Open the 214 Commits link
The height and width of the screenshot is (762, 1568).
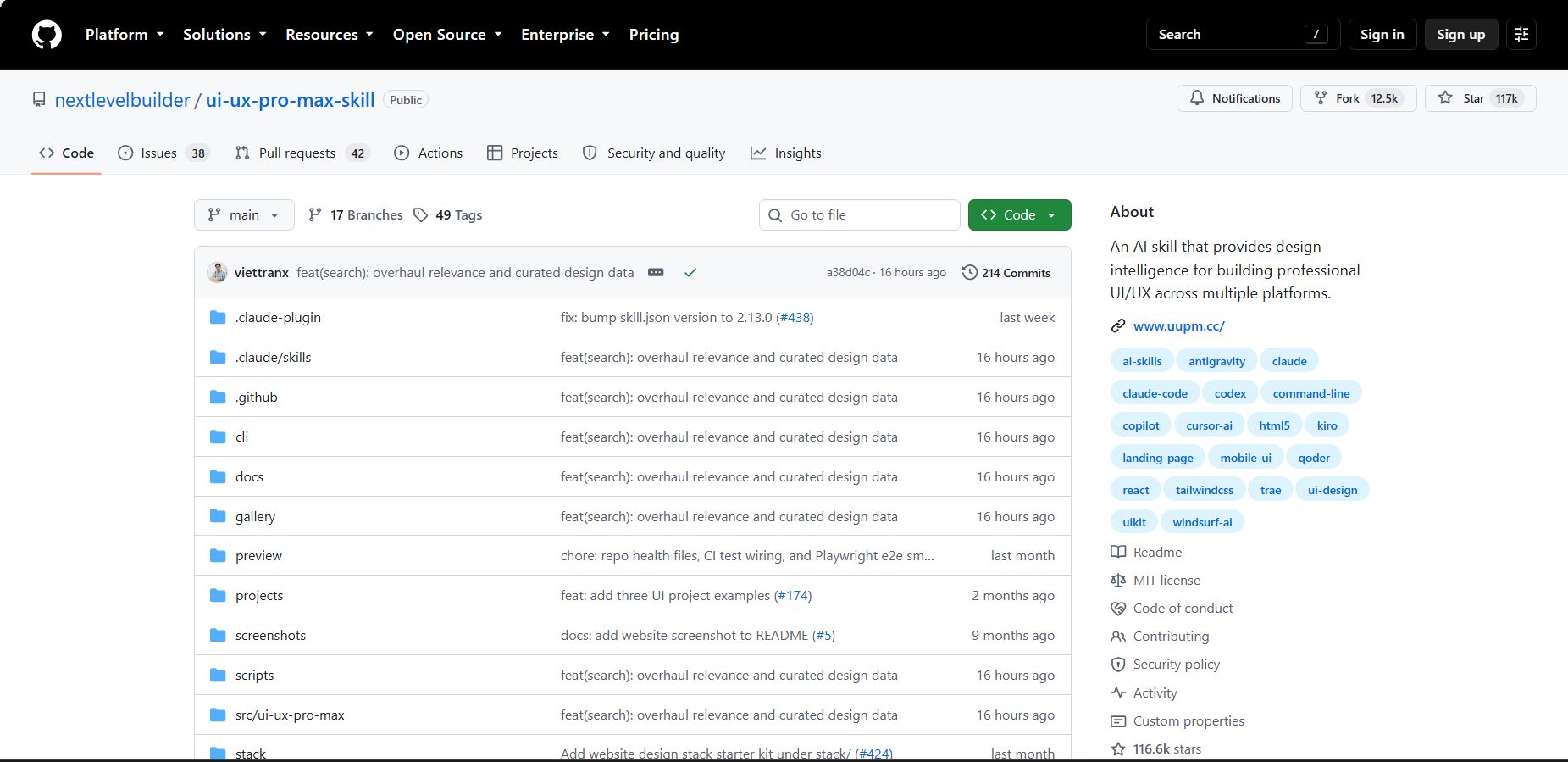[x=1006, y=272]
